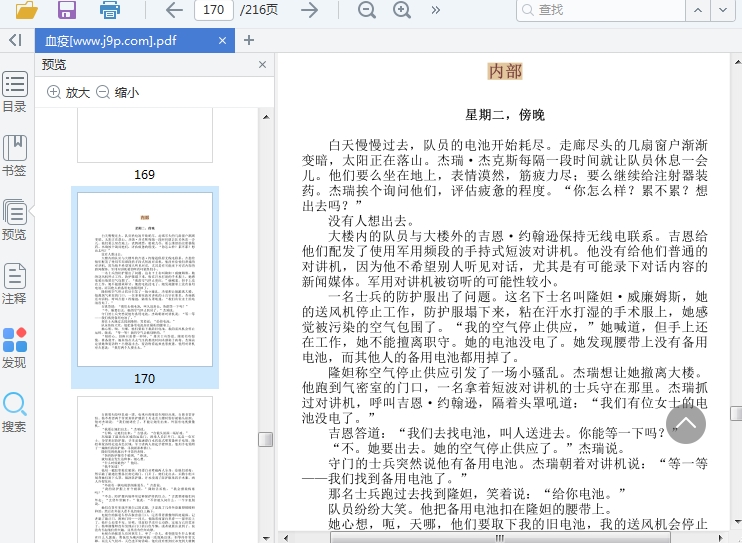Expand more toolbar tools chevron
The image size is (742, 543).
[436, 10]
